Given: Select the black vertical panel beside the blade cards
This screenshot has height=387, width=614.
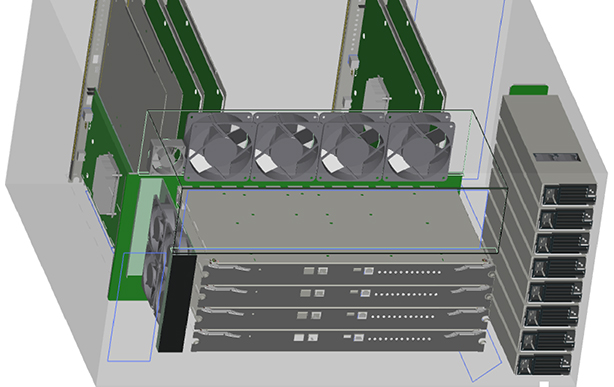Looking at the screenshot, I should tap(177, 304).
